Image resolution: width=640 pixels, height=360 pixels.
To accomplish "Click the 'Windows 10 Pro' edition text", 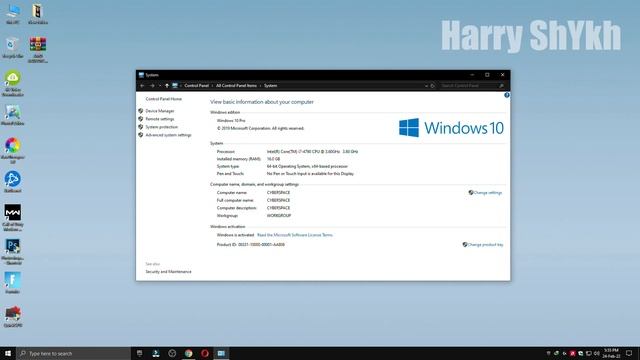I will [x=231, y=120].
